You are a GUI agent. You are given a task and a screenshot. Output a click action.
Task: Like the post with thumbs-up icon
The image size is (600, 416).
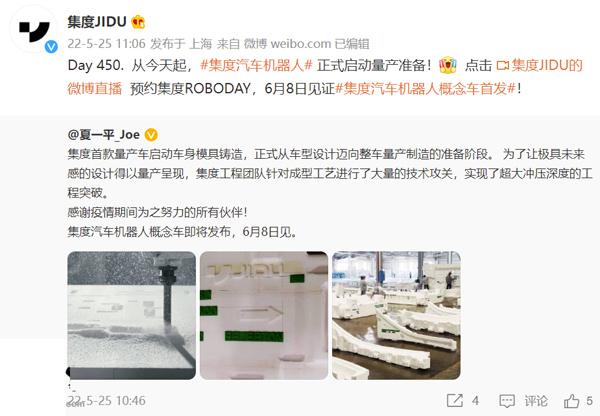tap(571, 401)
